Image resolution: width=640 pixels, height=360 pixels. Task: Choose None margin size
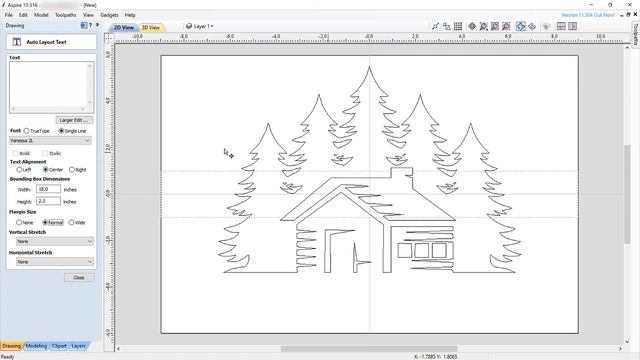coord(19,222)
